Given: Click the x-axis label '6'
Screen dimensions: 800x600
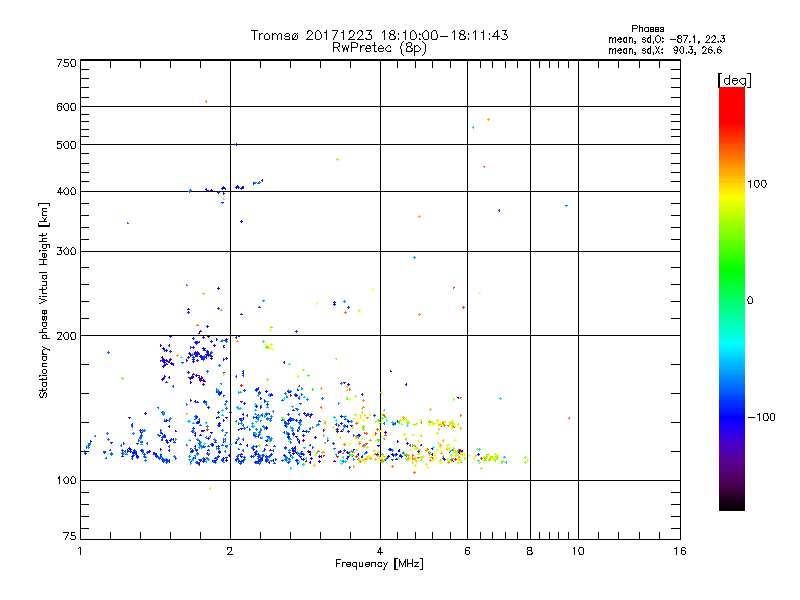Looking at the screenshot, I should coord(467,551).
